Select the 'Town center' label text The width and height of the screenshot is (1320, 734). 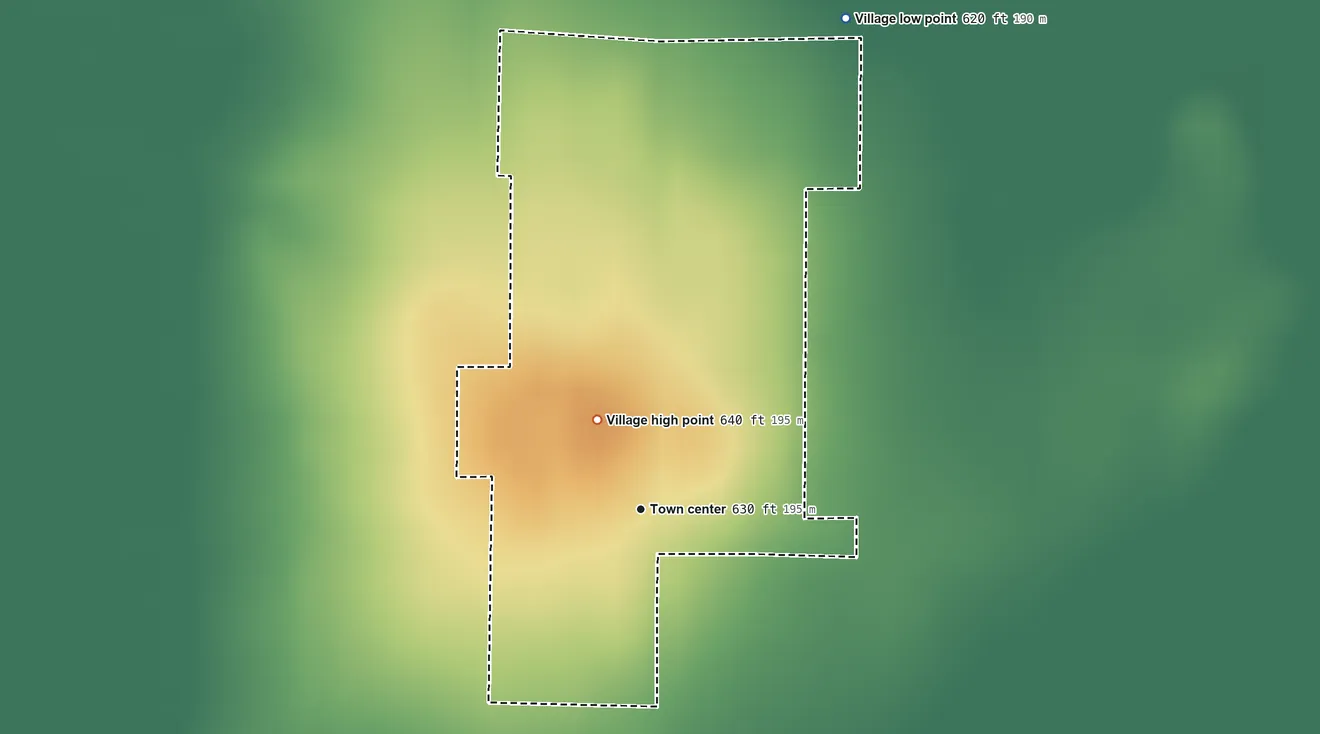pos(688,509)
